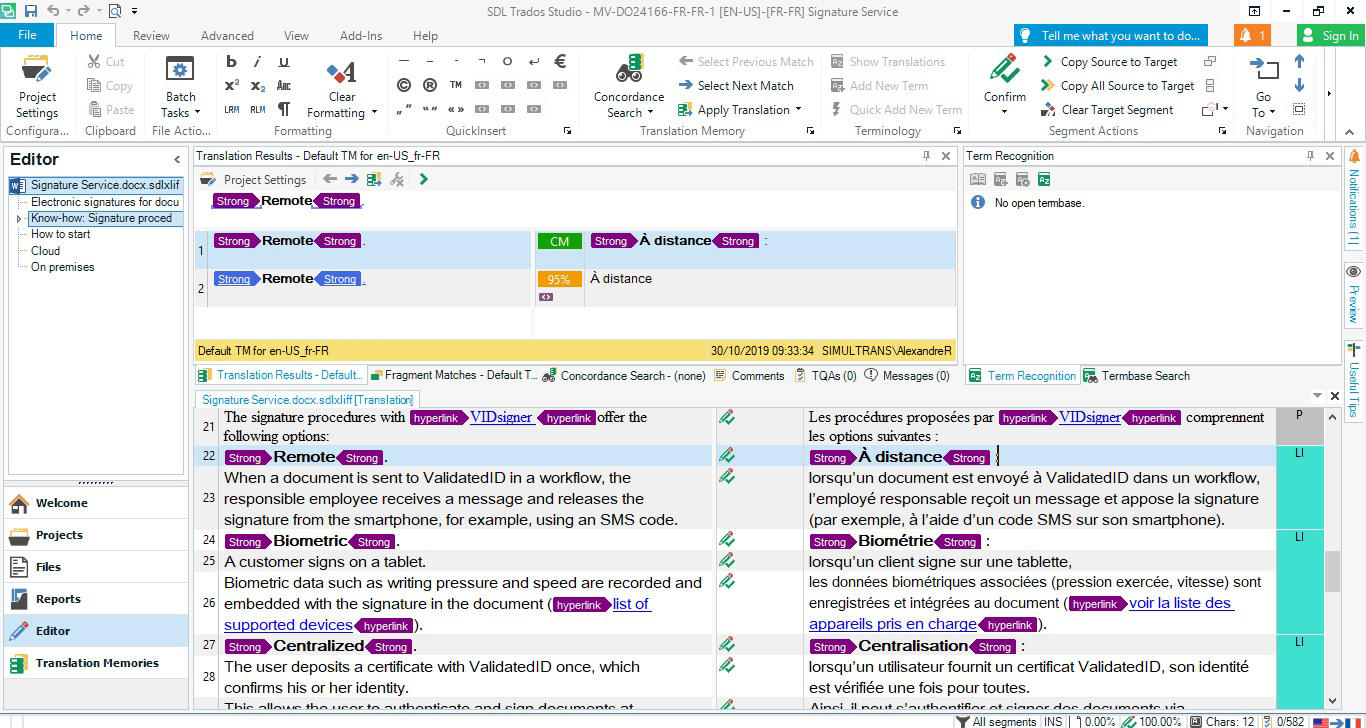The image size is (1366, 728).
Task: Expand the Know-how: Signature proced tree node
Action: 19,218
